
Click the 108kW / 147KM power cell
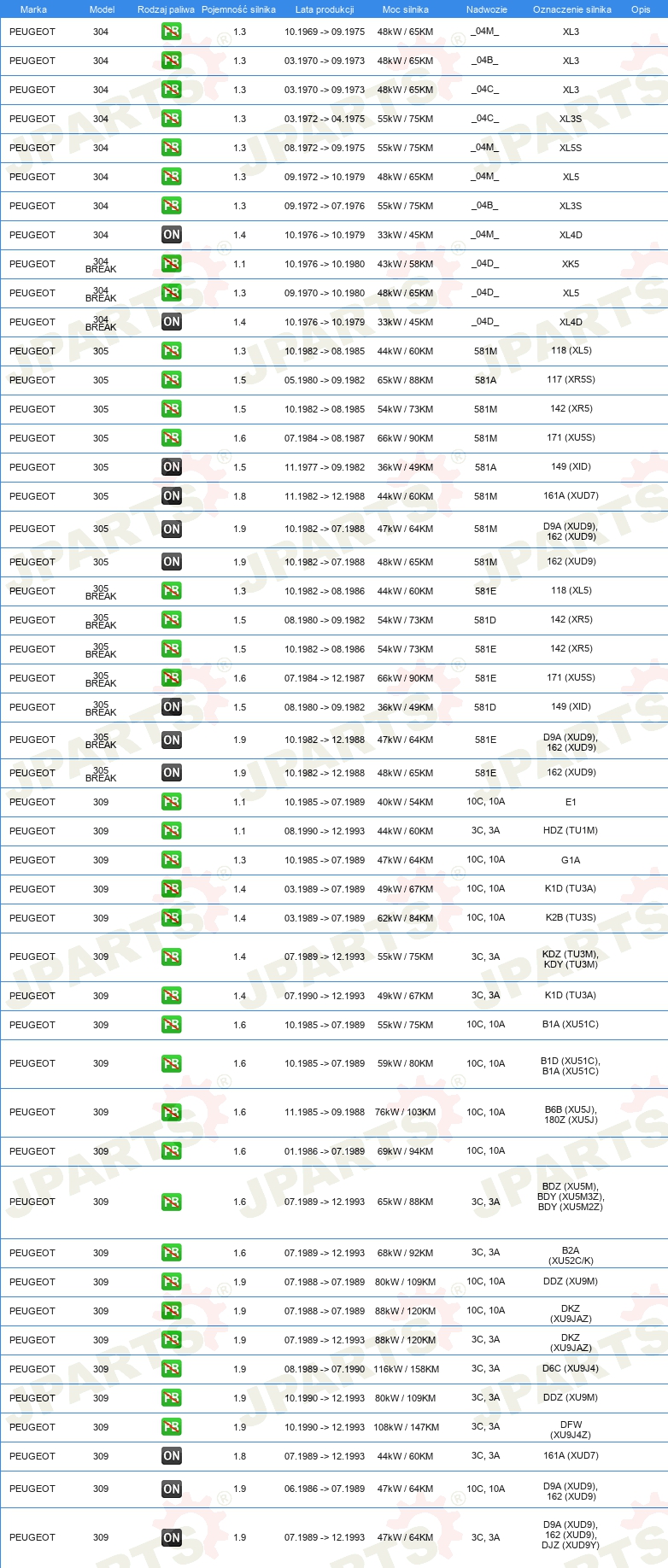407,1427
